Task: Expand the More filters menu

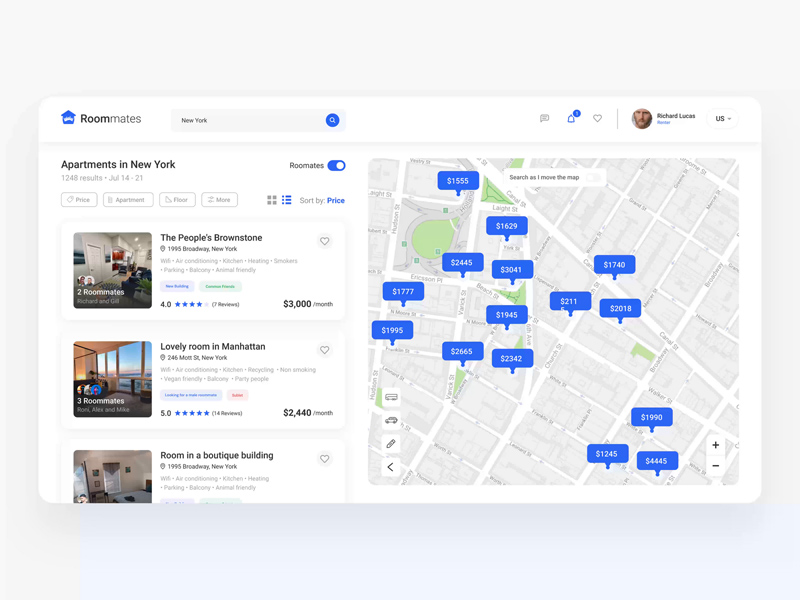Action: pos(219,199)
